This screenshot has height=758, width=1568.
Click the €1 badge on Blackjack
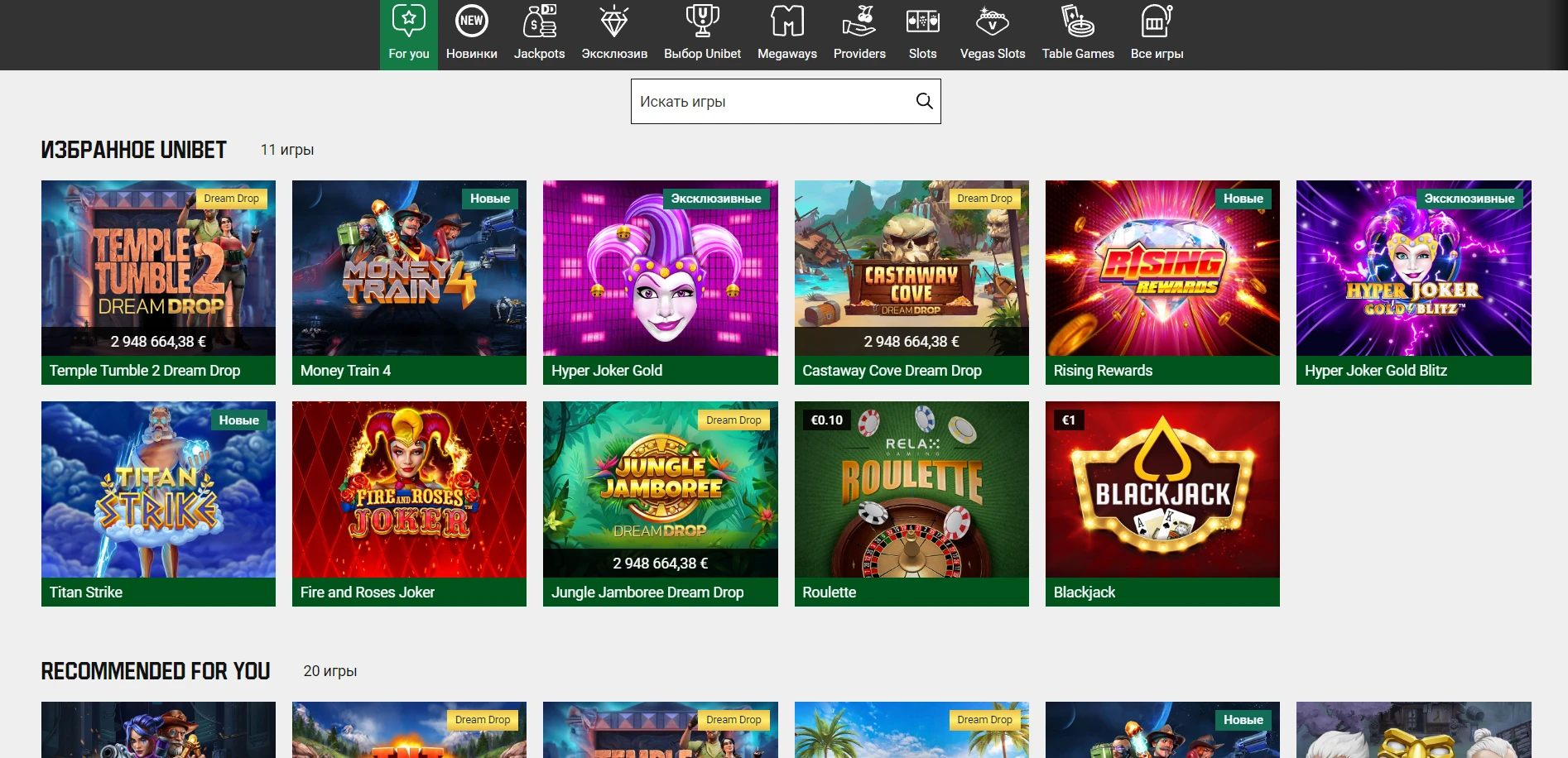[x=1069, y=420]
